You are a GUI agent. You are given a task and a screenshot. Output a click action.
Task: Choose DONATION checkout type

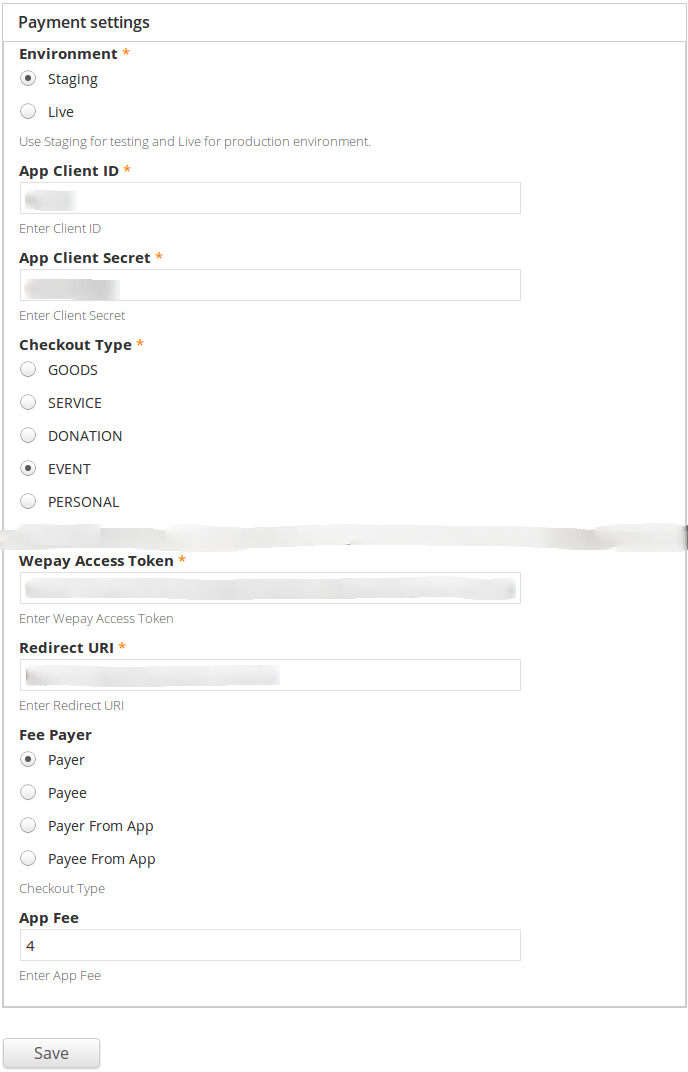coord(28,436)
